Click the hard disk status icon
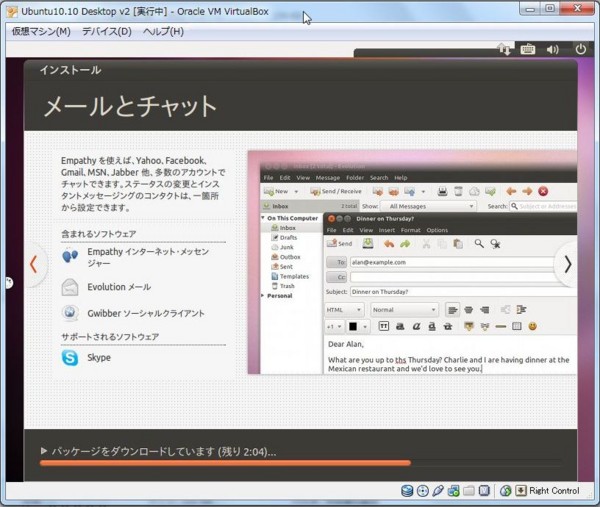 click(407, 491)
